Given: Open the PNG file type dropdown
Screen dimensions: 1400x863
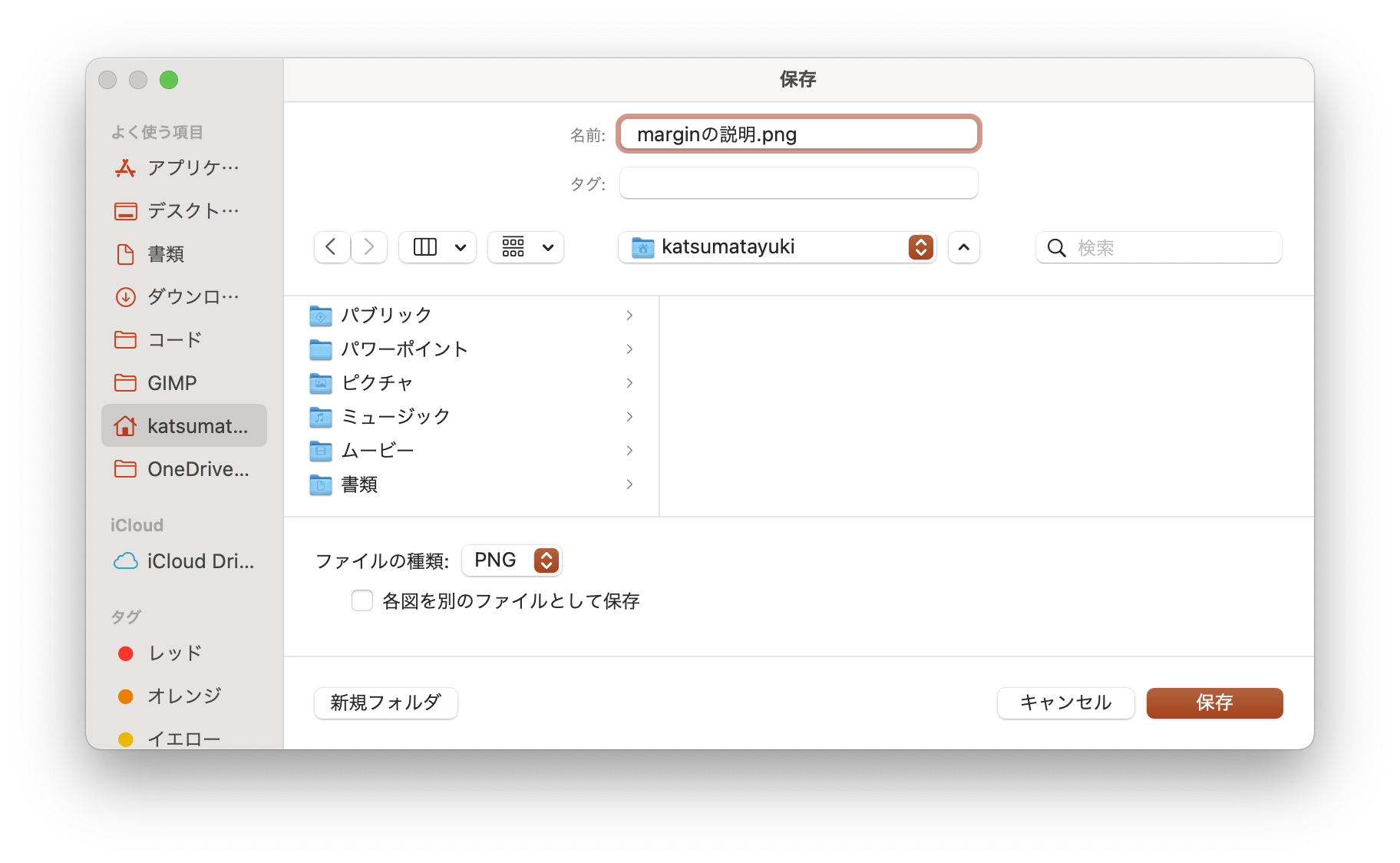Looking at the screenshot, I should 512,560.
